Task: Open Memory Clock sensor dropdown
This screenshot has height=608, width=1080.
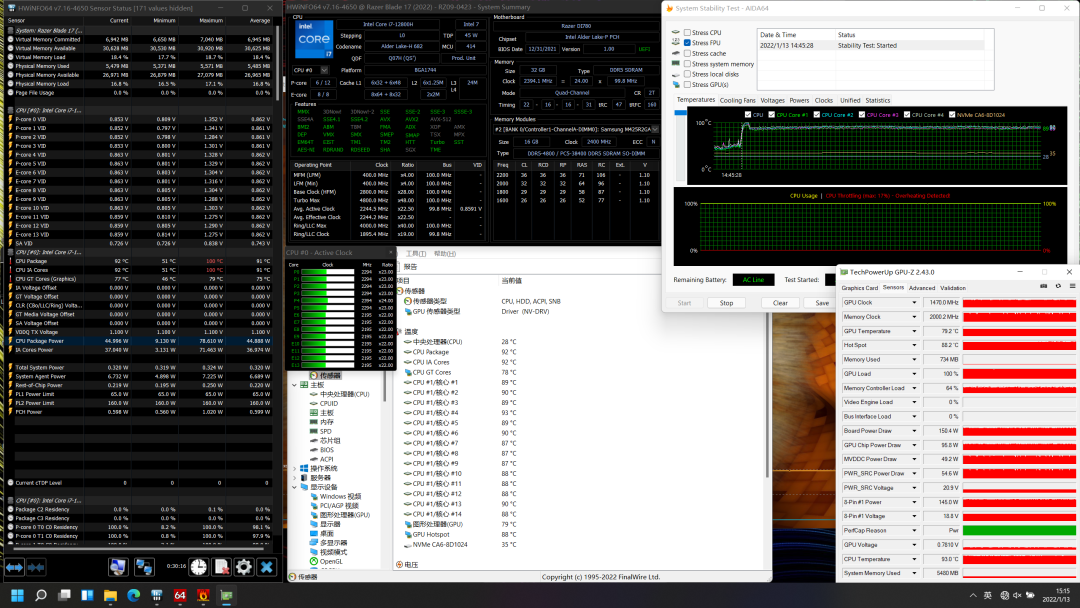Action: [x=915, y=317]
